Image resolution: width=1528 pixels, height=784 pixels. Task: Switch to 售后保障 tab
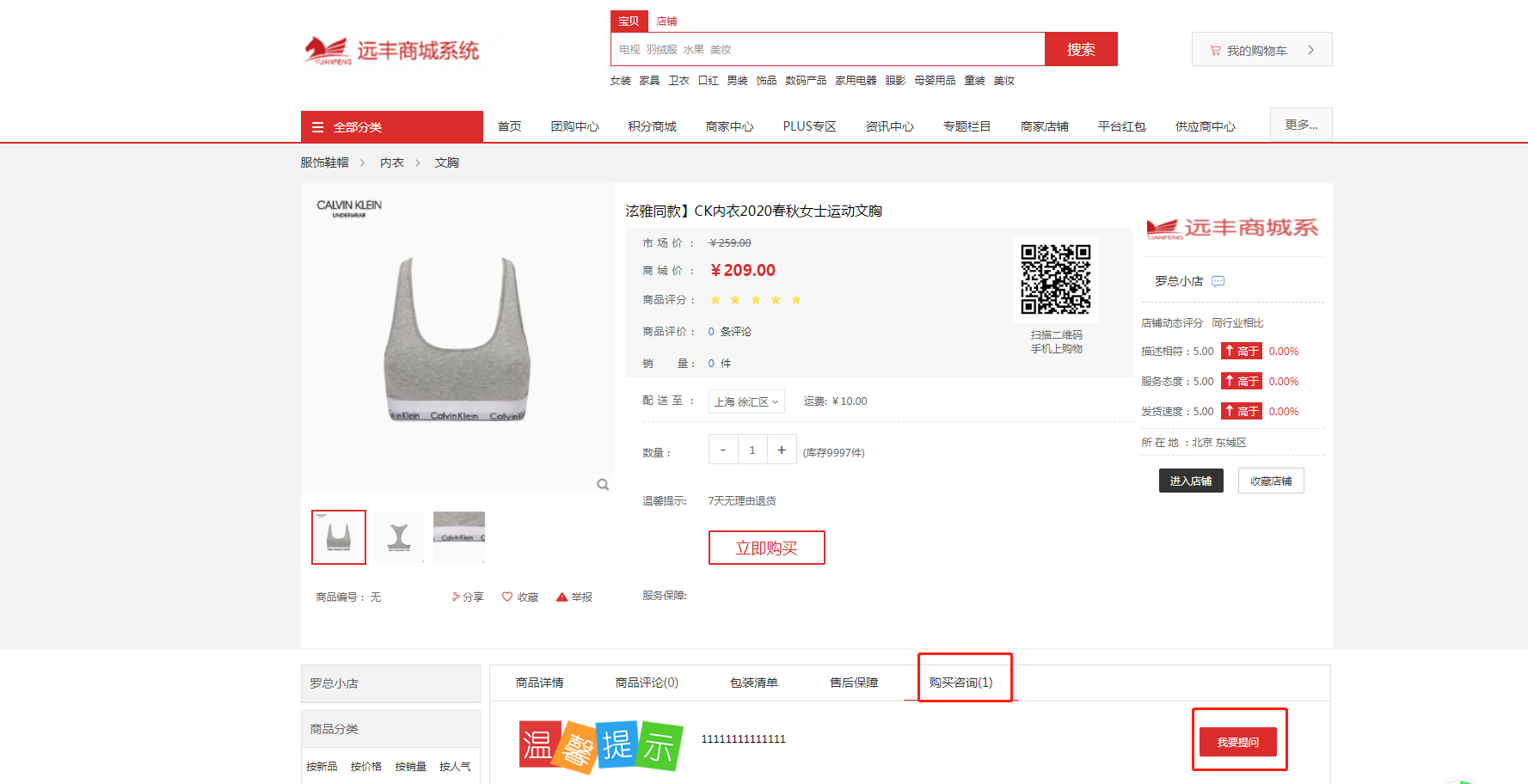pos(854,683)
